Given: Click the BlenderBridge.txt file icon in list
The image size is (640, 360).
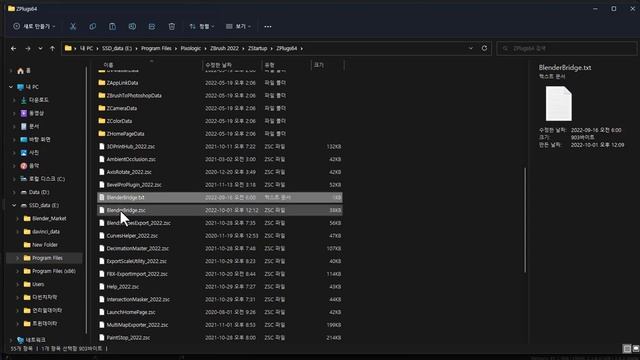Looking at the screenshot, I should click(x=102, y=198).
